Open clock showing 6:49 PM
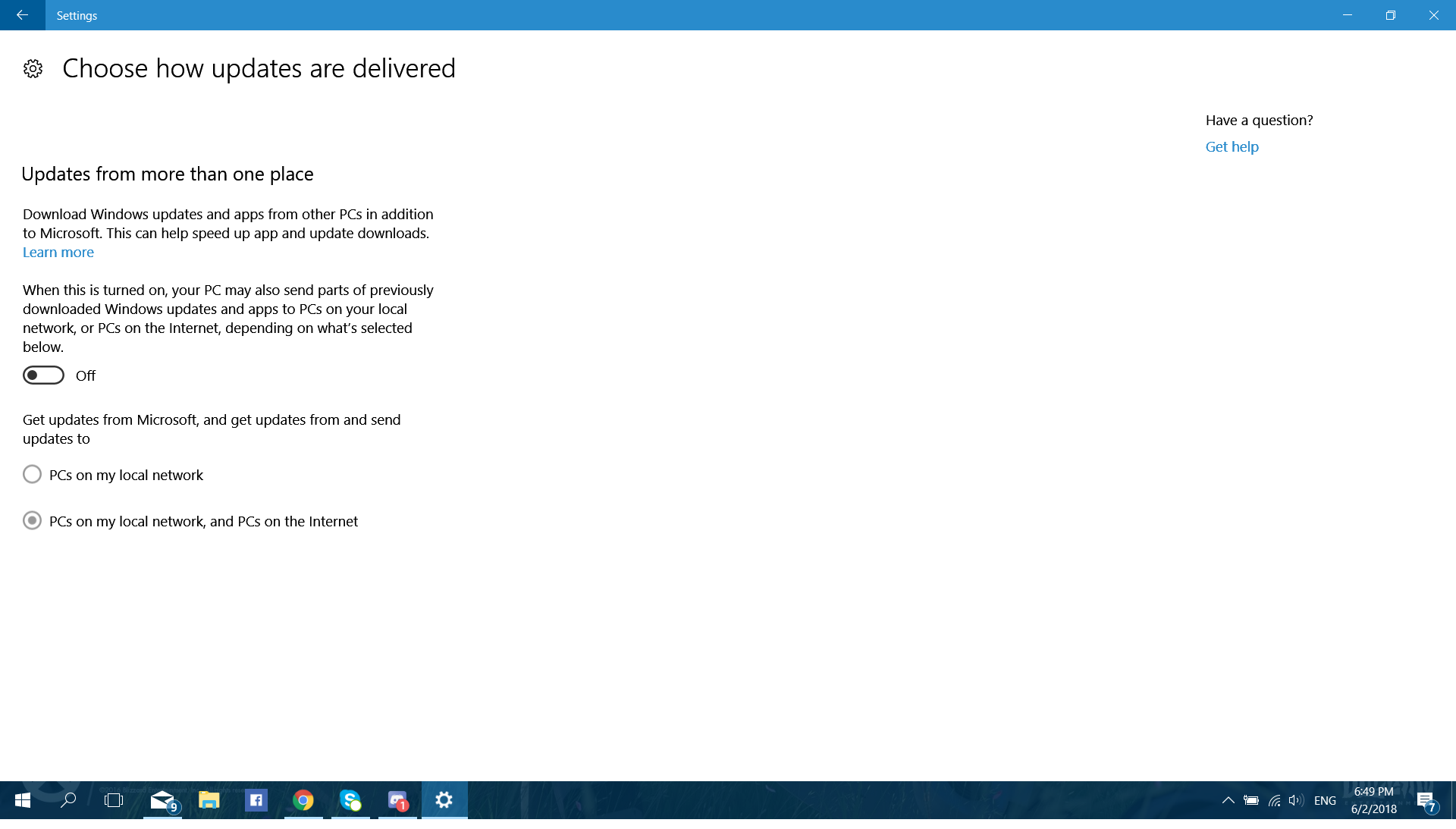Image resolution: width=1456 pixels, height=829 pixels. pyautogui.click(x=1373, y=800)
